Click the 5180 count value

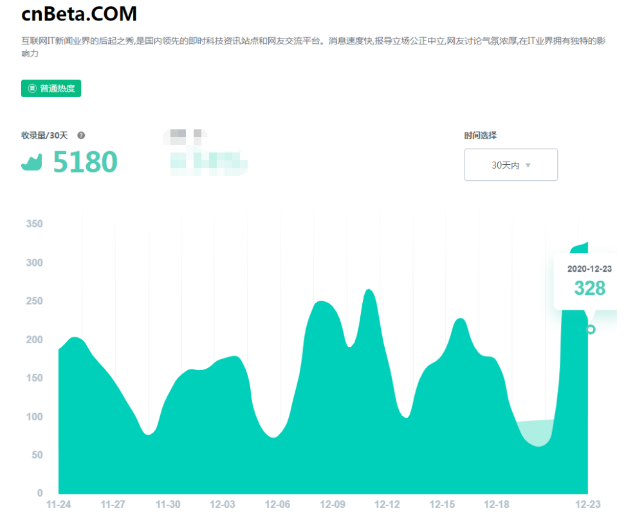tap(85, 162)
